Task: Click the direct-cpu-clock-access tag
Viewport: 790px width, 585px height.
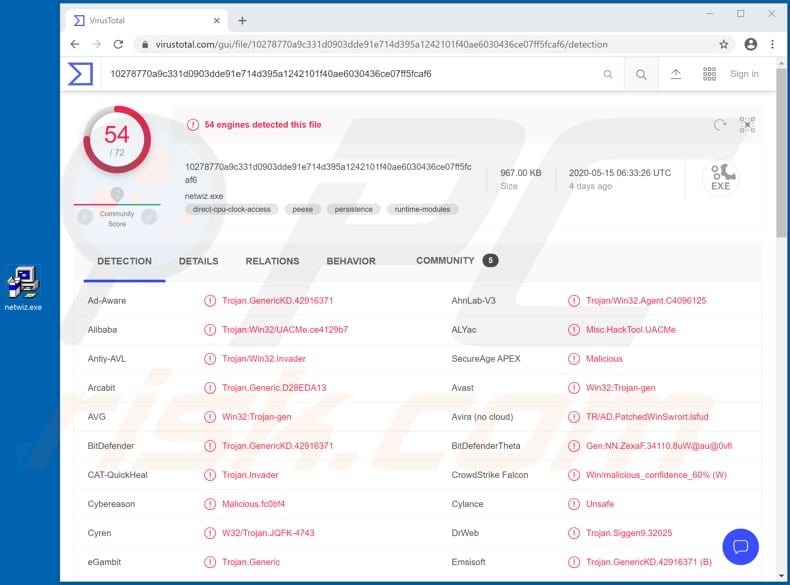Action: (232, 209)
